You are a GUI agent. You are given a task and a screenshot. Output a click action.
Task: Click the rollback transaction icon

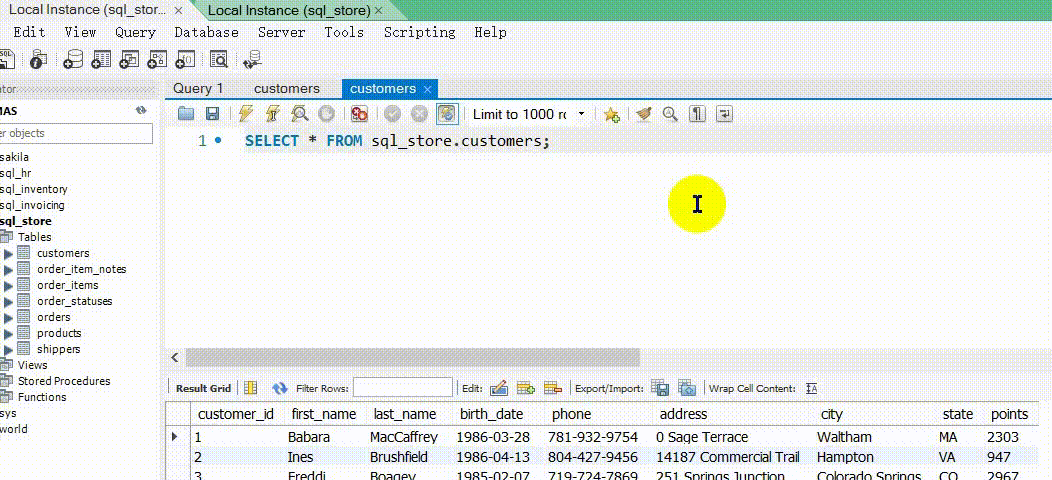coord(419,114)
